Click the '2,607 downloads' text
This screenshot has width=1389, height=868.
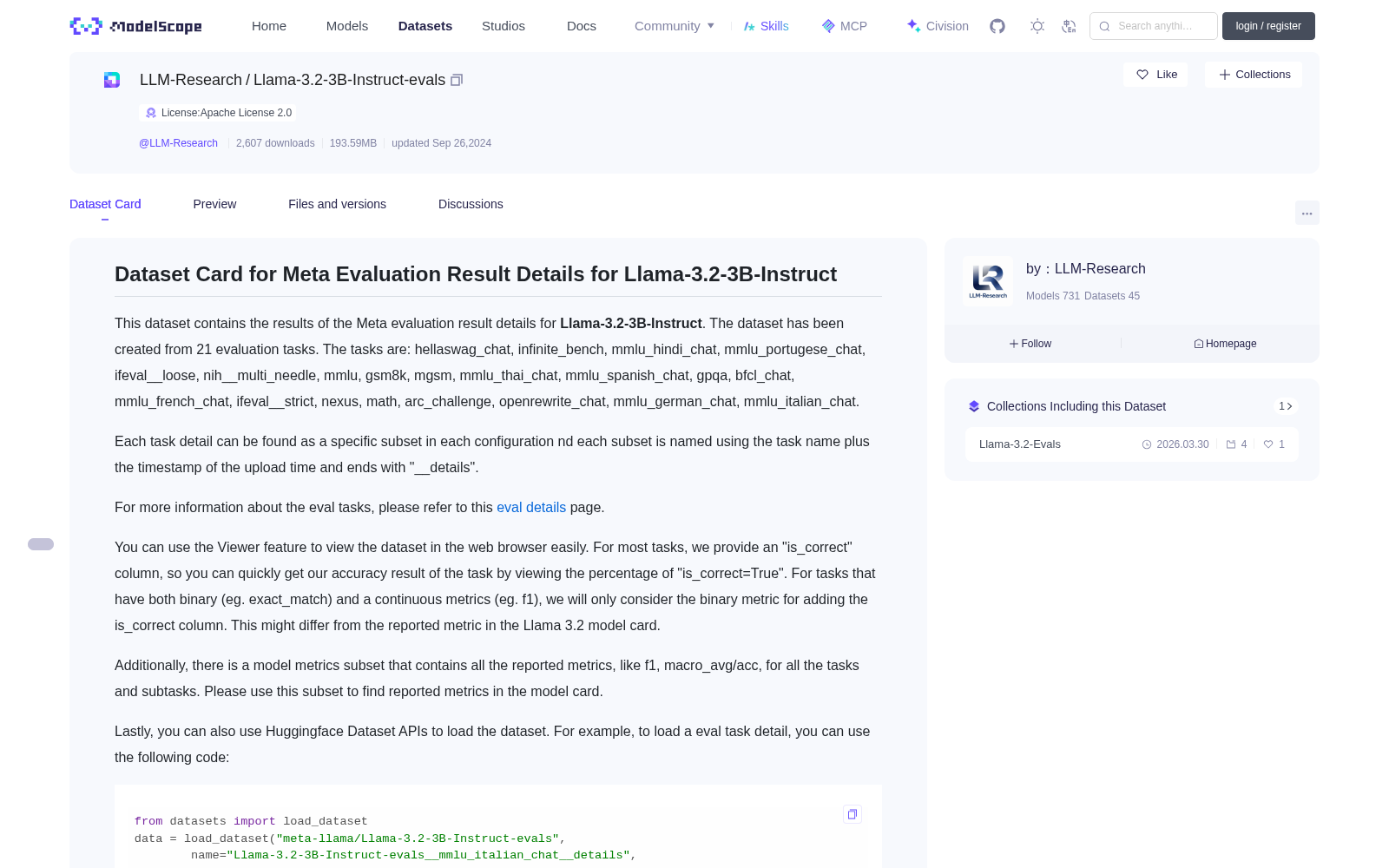275,143
